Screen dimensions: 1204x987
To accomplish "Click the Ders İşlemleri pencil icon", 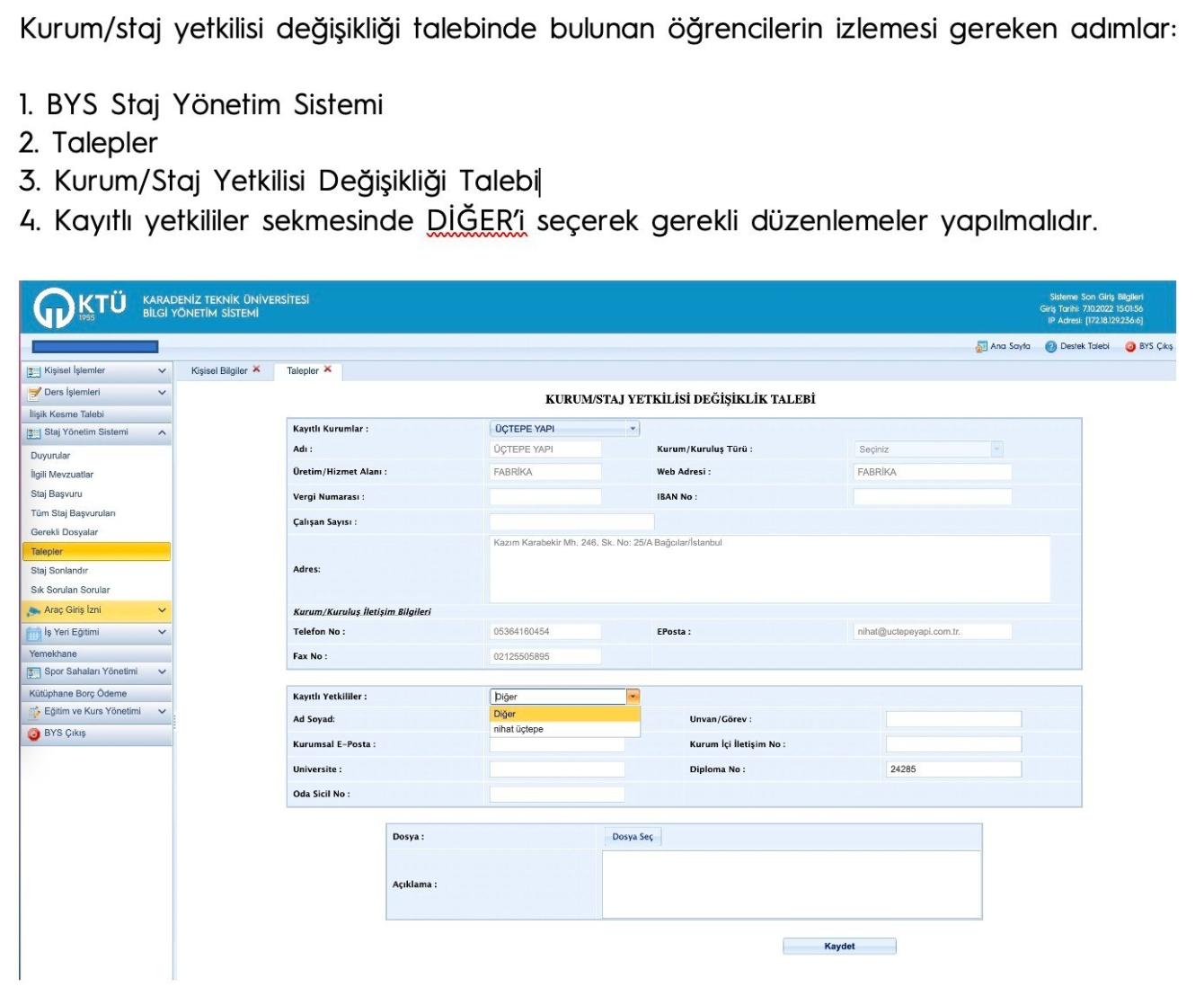I will 34,393.
